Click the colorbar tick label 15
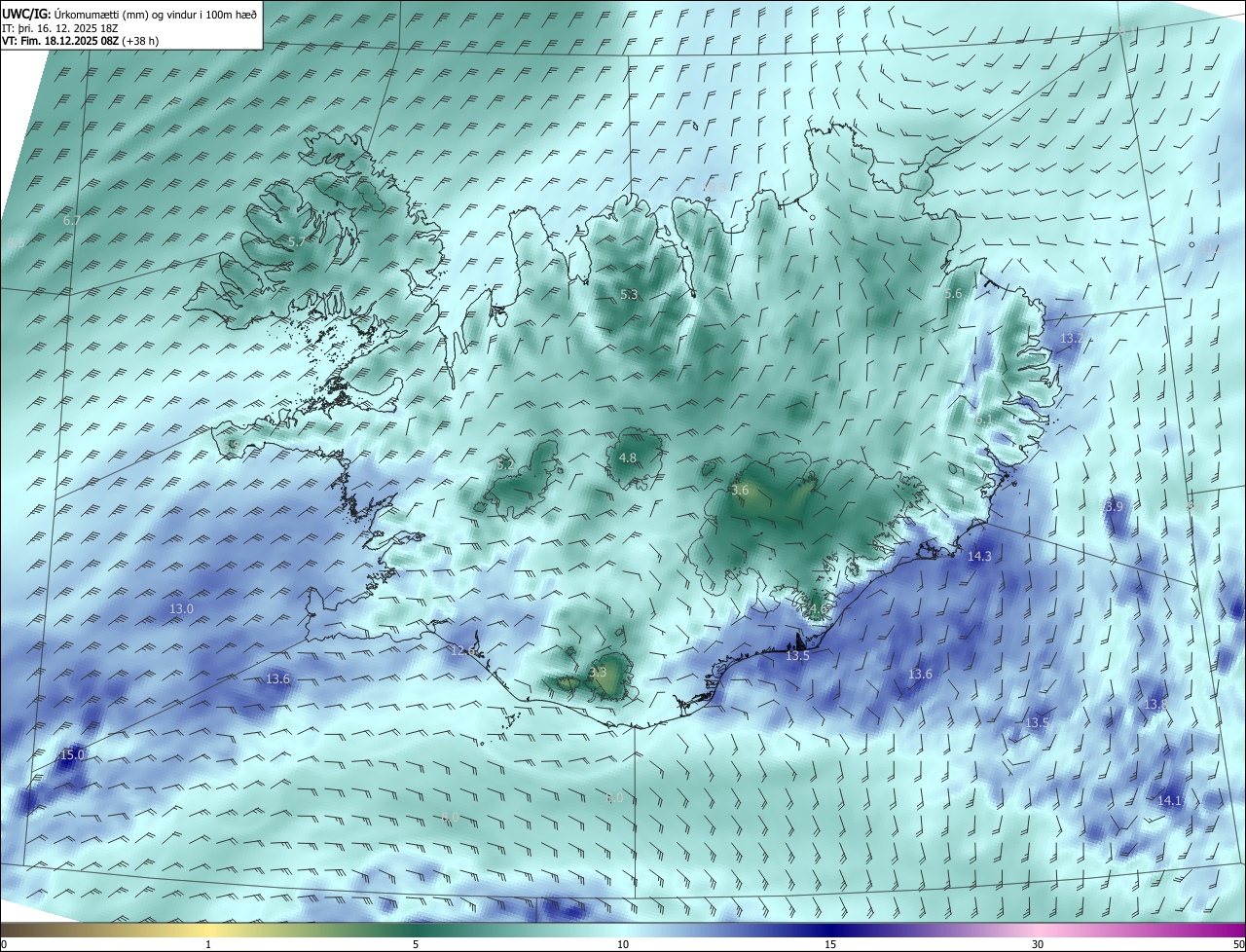The width and height of the screenshot is (1246, 952). pos(830,945)
